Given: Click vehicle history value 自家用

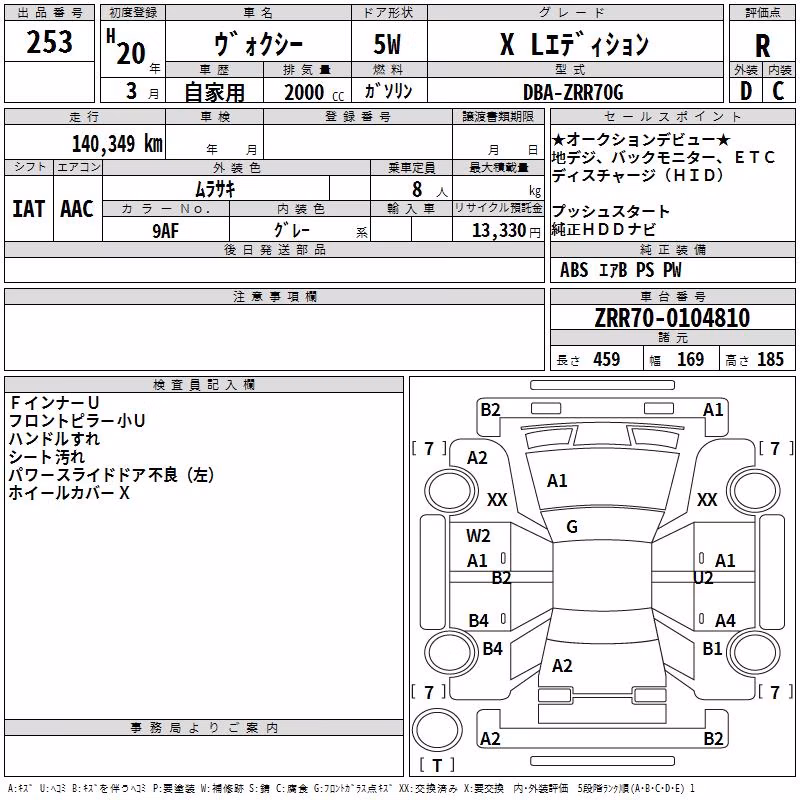Looking at the screenshot, I should [x=214, y=92].
